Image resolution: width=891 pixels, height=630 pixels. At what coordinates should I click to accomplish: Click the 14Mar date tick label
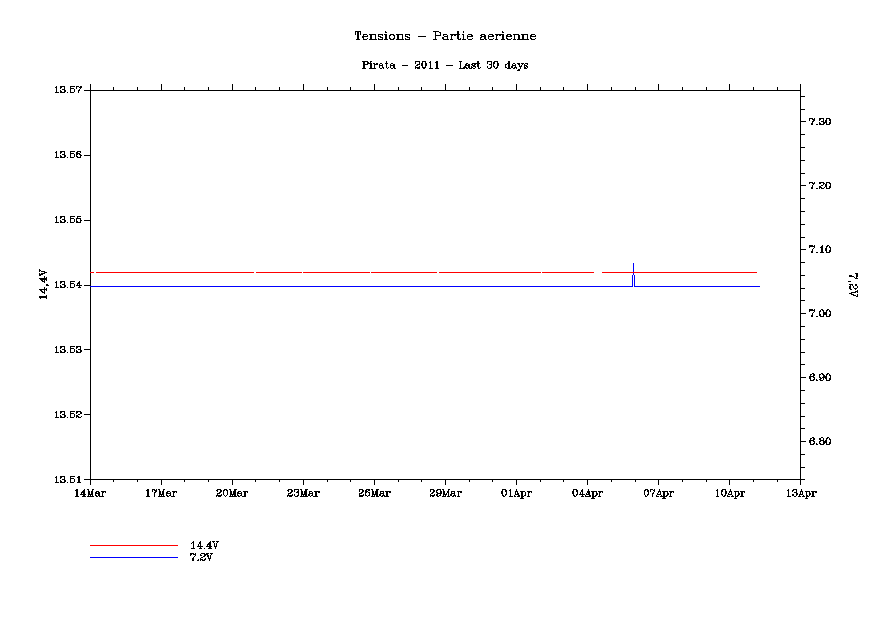coord(90,493)
